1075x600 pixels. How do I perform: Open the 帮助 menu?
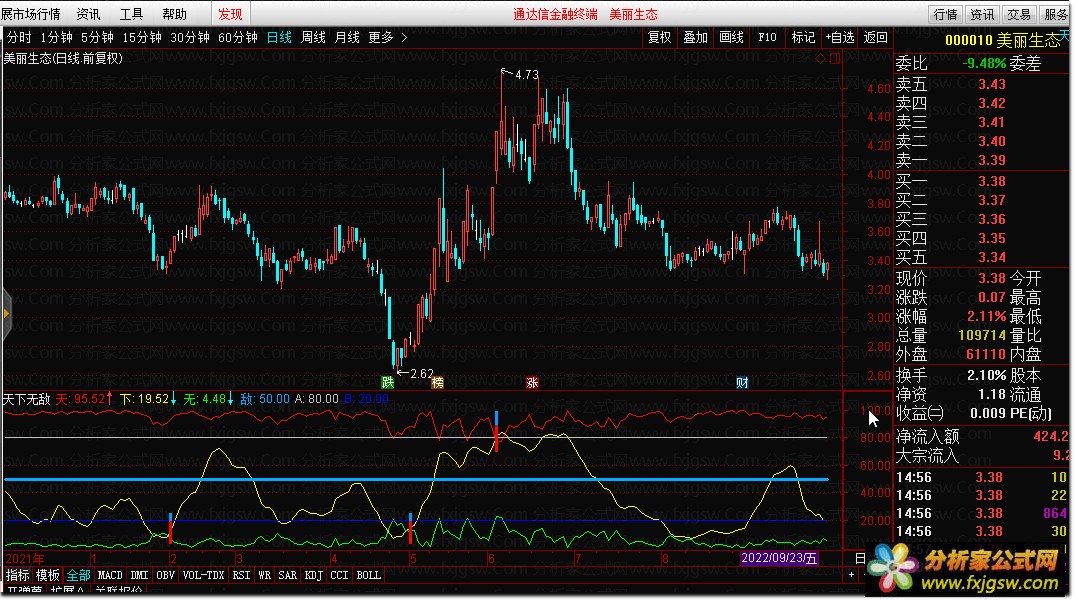[x=174, y=14]
